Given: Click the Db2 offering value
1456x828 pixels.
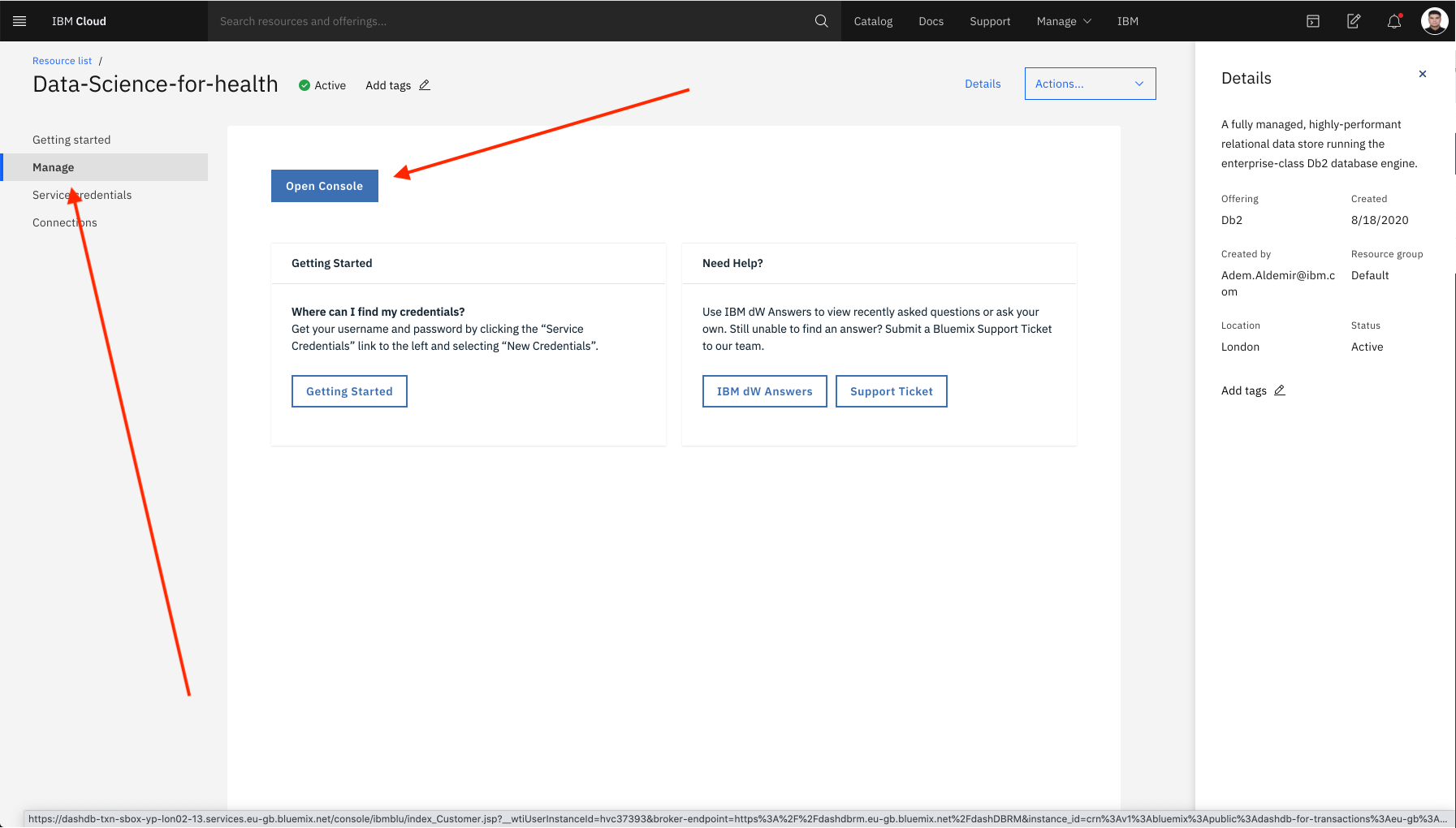Looking at the screenshot, I should pos(1232,220).
